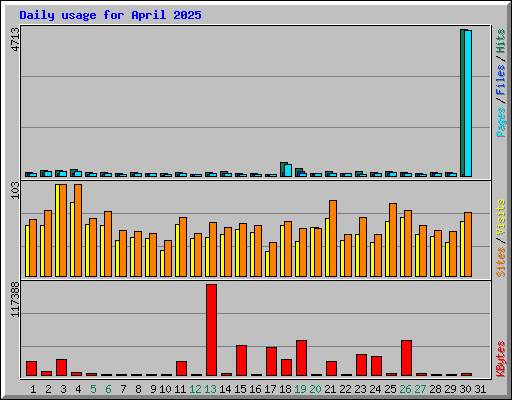Image resolution: width=512 pixels, height=400 pixels.
Task: Select the red KBytes bar for day 17
Action: pyautogui.click(x=271, y=362)
